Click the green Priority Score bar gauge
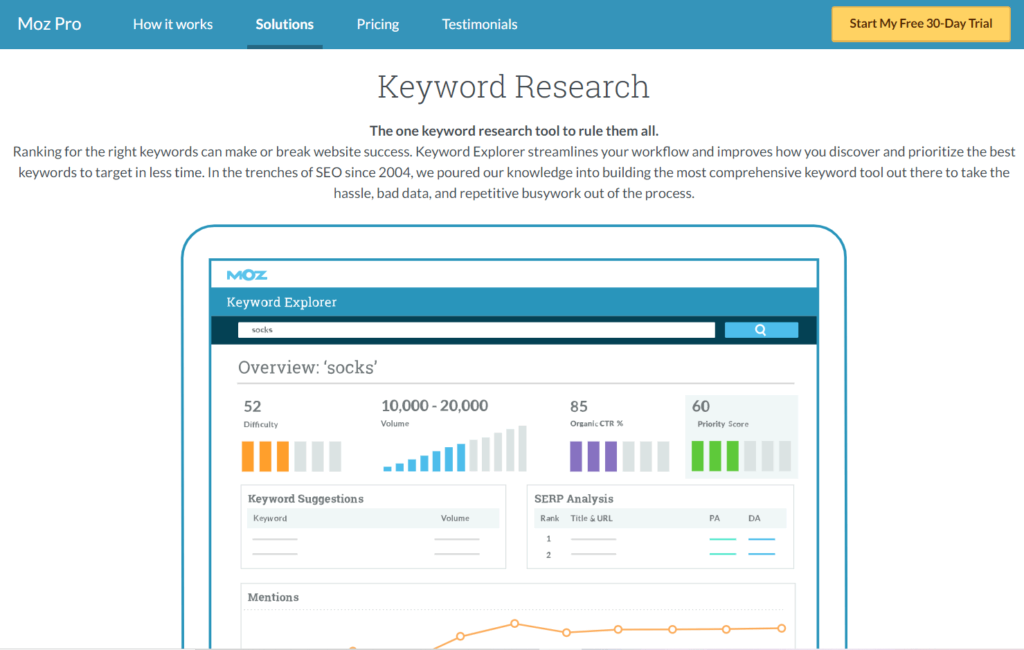 coord(741,456)
